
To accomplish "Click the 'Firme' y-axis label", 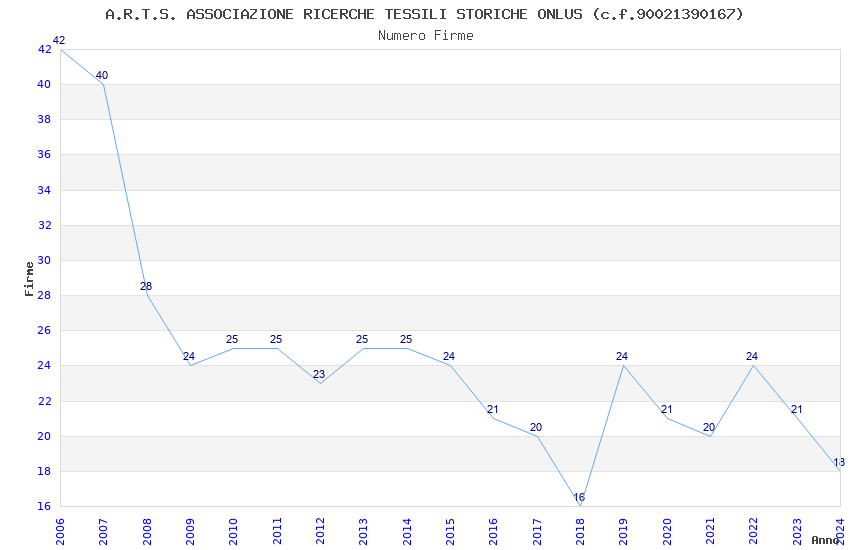I will 29,277.
